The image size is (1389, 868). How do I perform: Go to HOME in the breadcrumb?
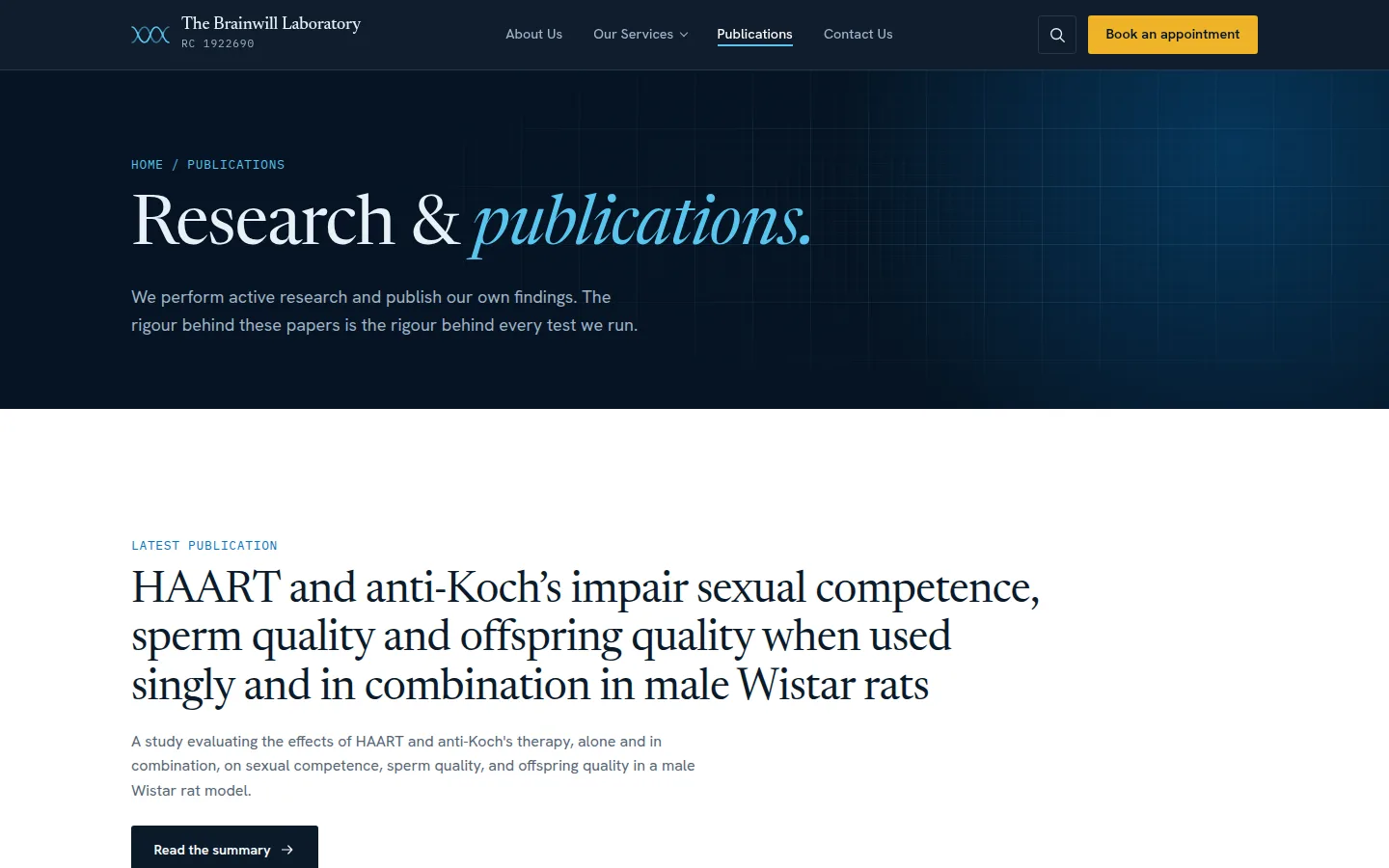pos(147,165)
